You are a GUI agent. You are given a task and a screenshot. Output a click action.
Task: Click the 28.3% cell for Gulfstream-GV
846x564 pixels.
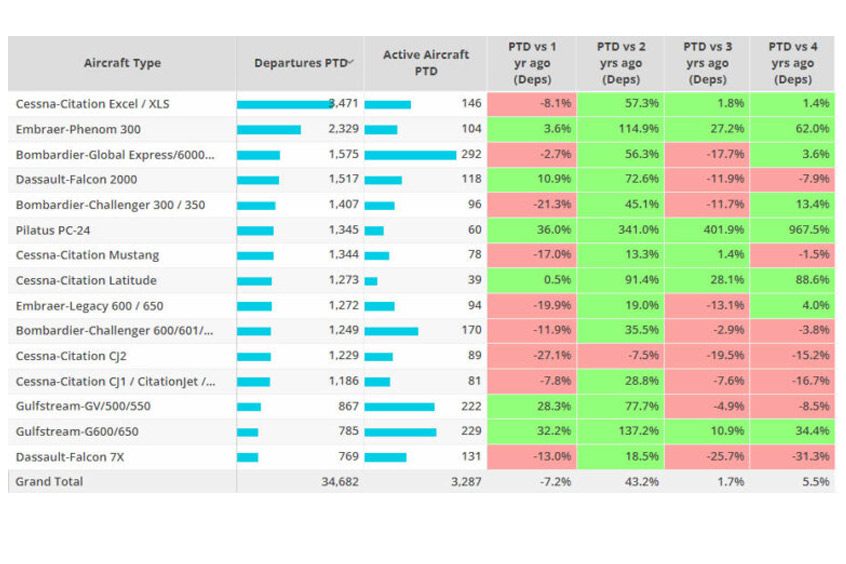click(x=532, y=406)
